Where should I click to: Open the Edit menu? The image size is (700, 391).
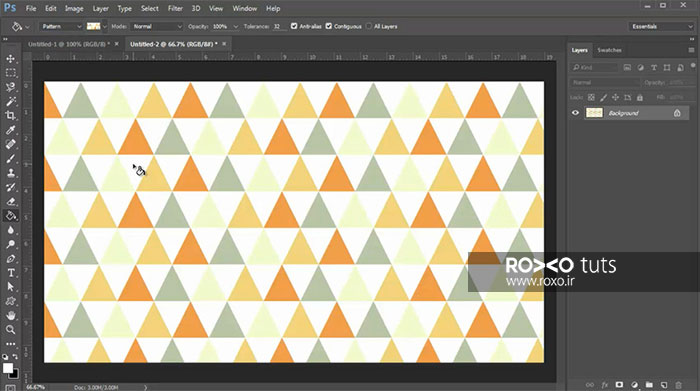click(50, 8)
